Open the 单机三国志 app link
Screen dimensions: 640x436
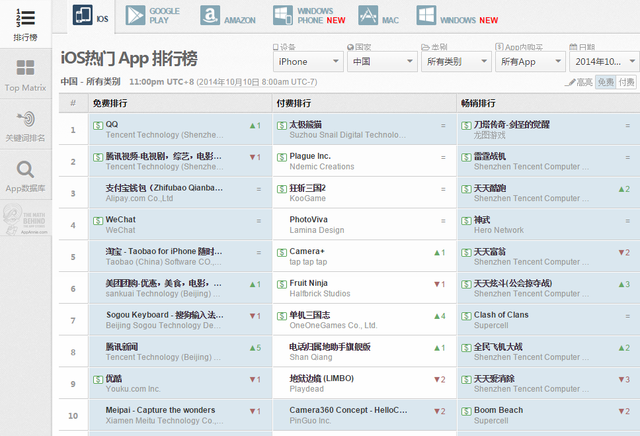(x=309, y=315)
